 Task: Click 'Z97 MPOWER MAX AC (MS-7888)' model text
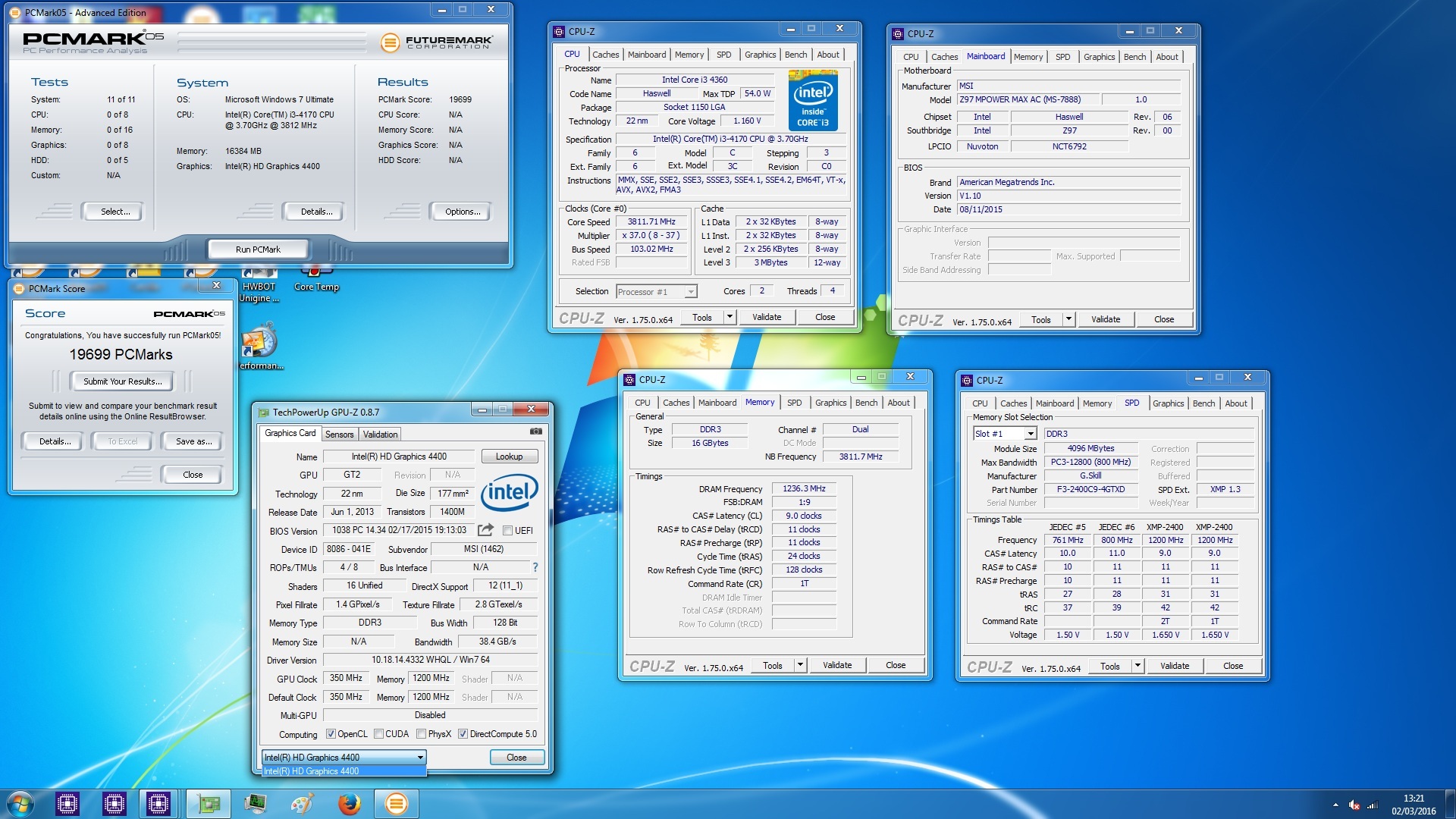[1019, 99]
